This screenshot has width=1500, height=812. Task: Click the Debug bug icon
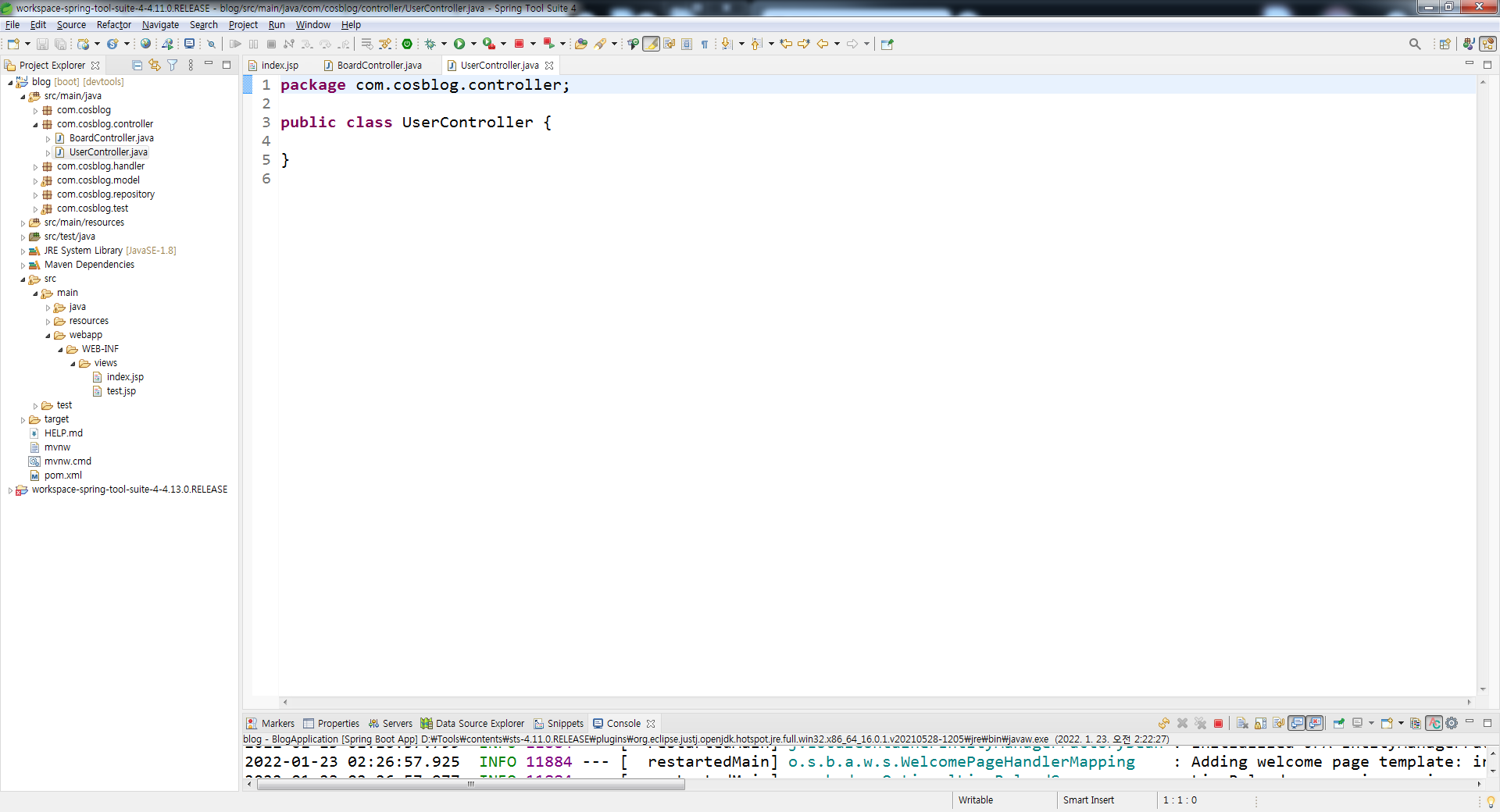pyautogui.click(x=430, y=44)
